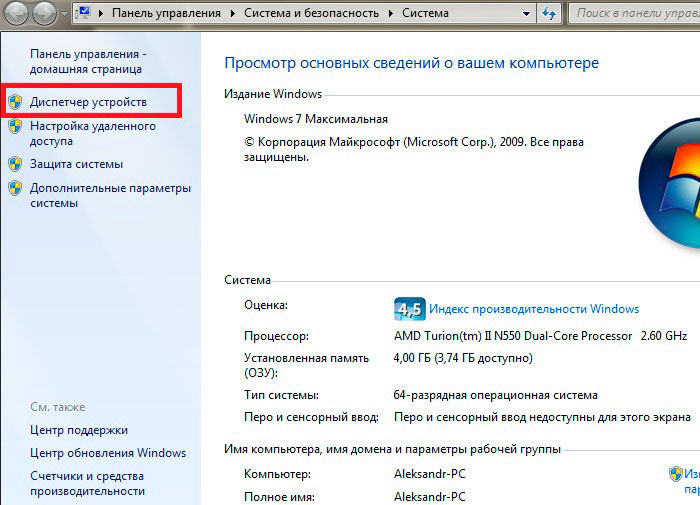Open recent pages dropdown beside navigation arrows
Viewport: 700px width, 505px height.
pos(64,13)
